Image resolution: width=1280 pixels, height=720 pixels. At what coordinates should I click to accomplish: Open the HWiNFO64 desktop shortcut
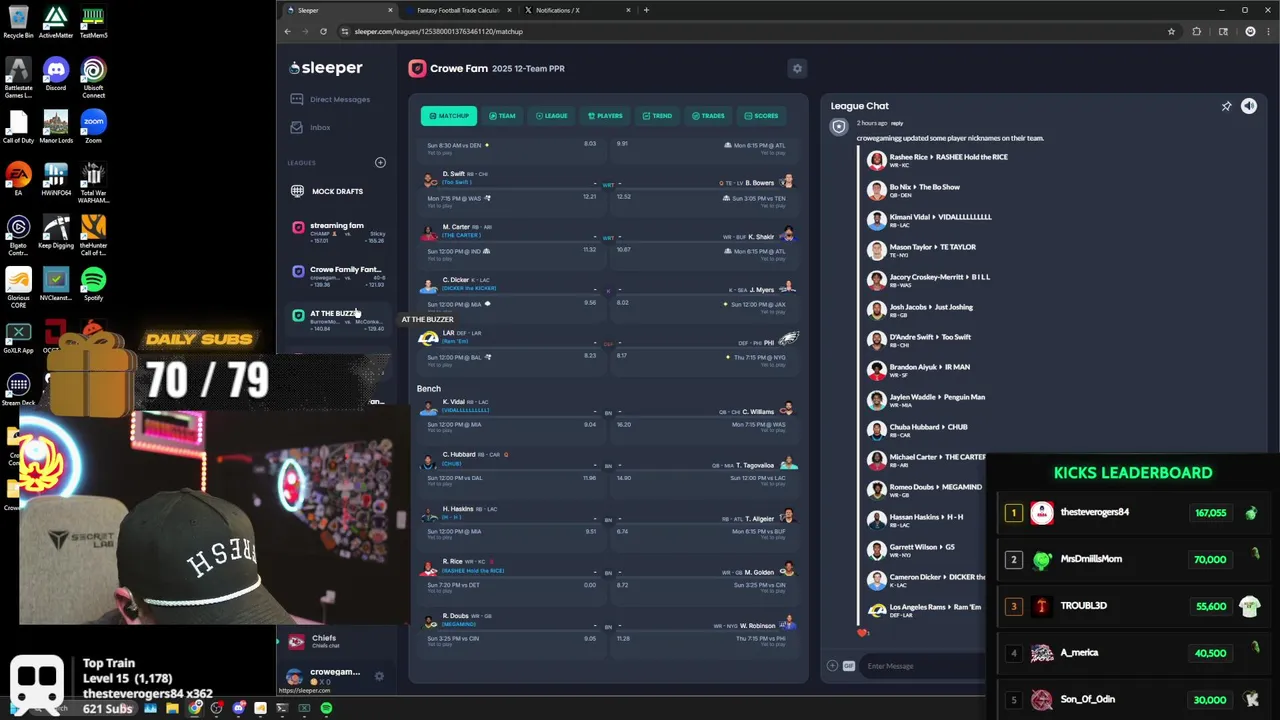tap(56, 180)
